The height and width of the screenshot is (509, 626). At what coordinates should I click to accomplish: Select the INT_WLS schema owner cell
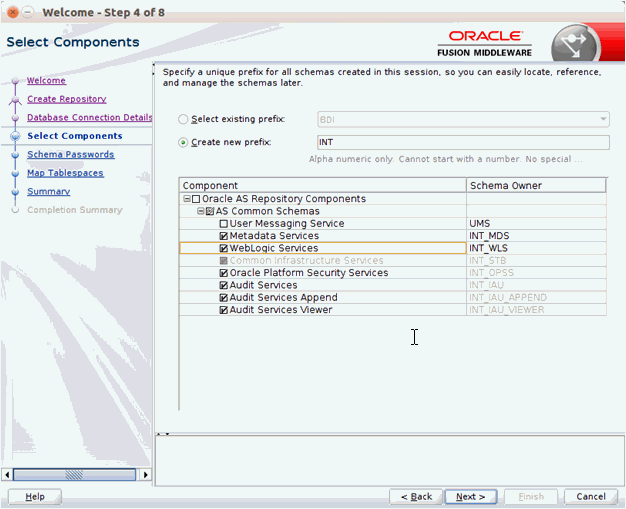(x=536, y=248)
